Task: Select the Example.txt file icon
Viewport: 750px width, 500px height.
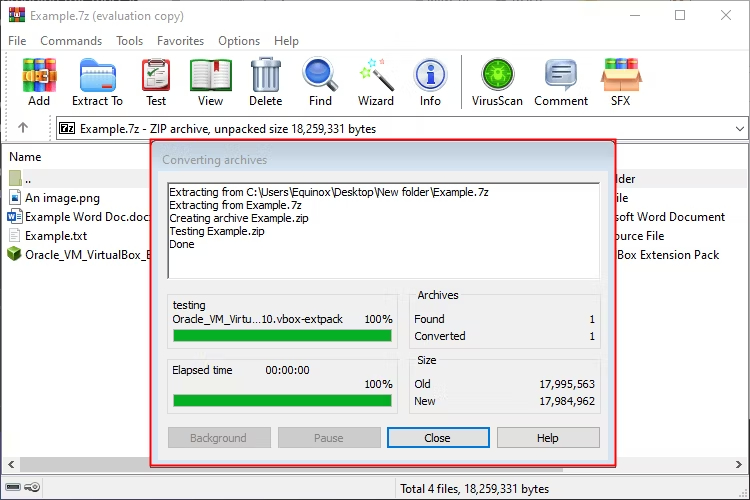Action: coord(15,236)
